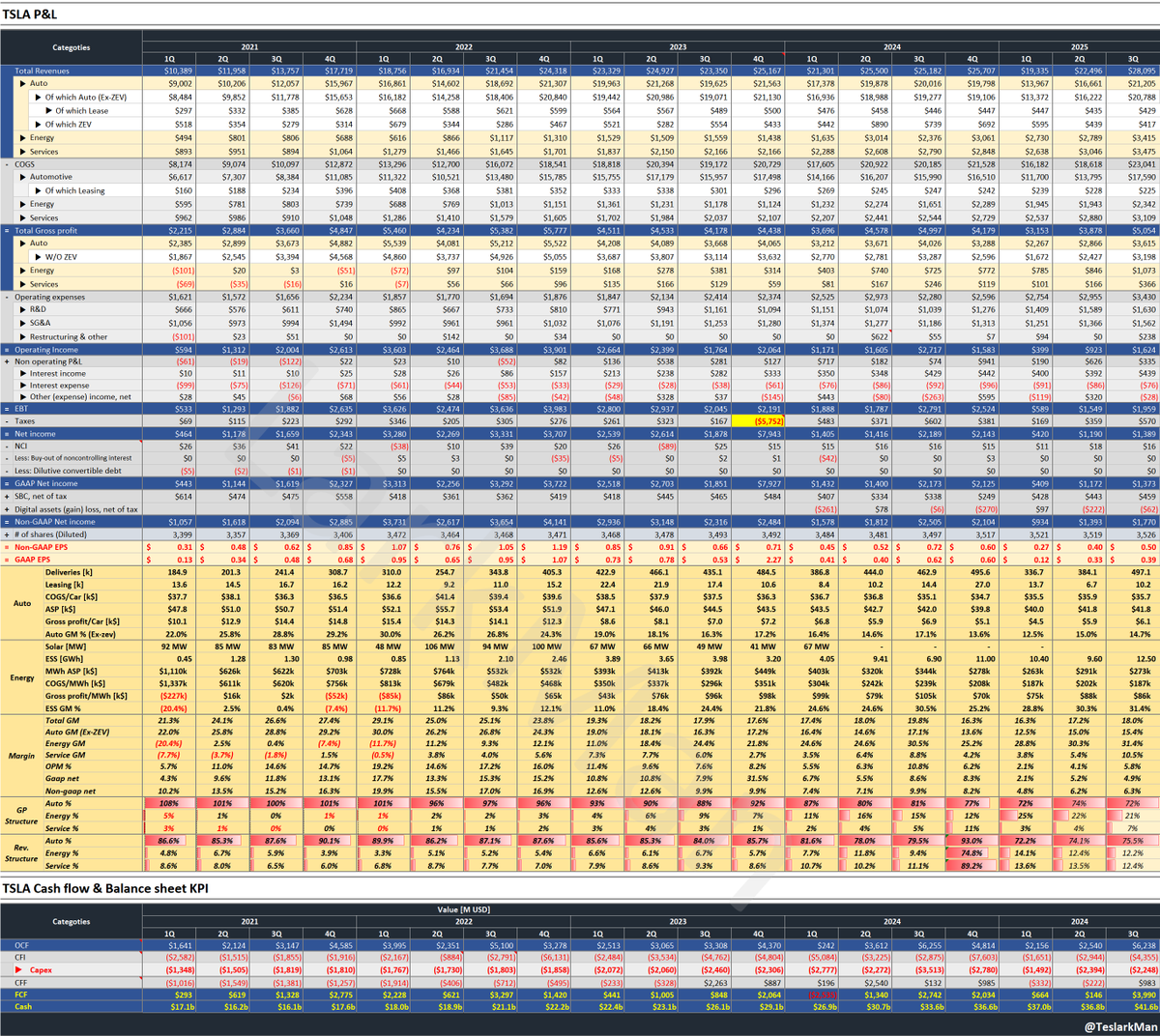Select 'TSLA Cash flow & Balance sheet KPI' title

tap(105, 888)
